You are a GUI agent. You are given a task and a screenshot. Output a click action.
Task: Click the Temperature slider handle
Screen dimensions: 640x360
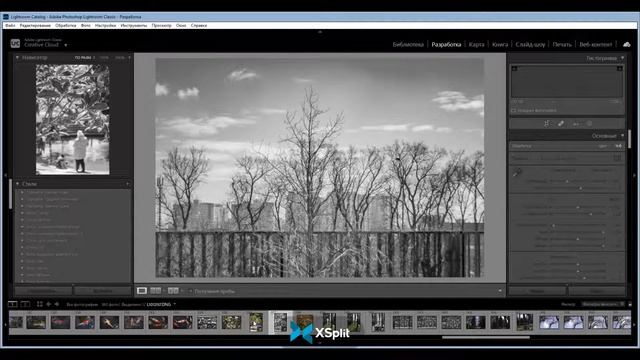click(x=567, y=181)
